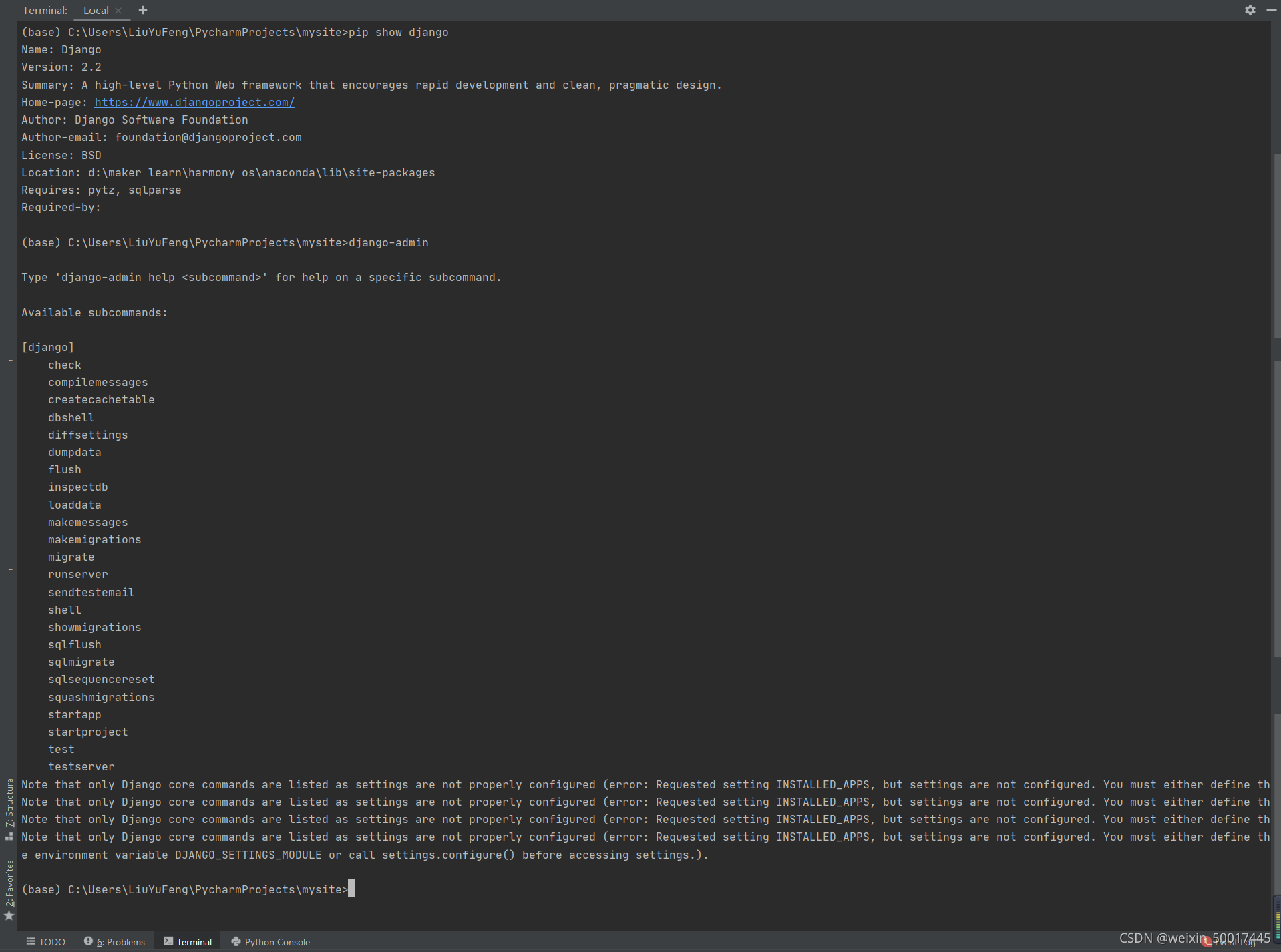The height and width of the screenshot is (952, 1281).
Task: Click the TODO list icon
Action: [x=31, y=941]
